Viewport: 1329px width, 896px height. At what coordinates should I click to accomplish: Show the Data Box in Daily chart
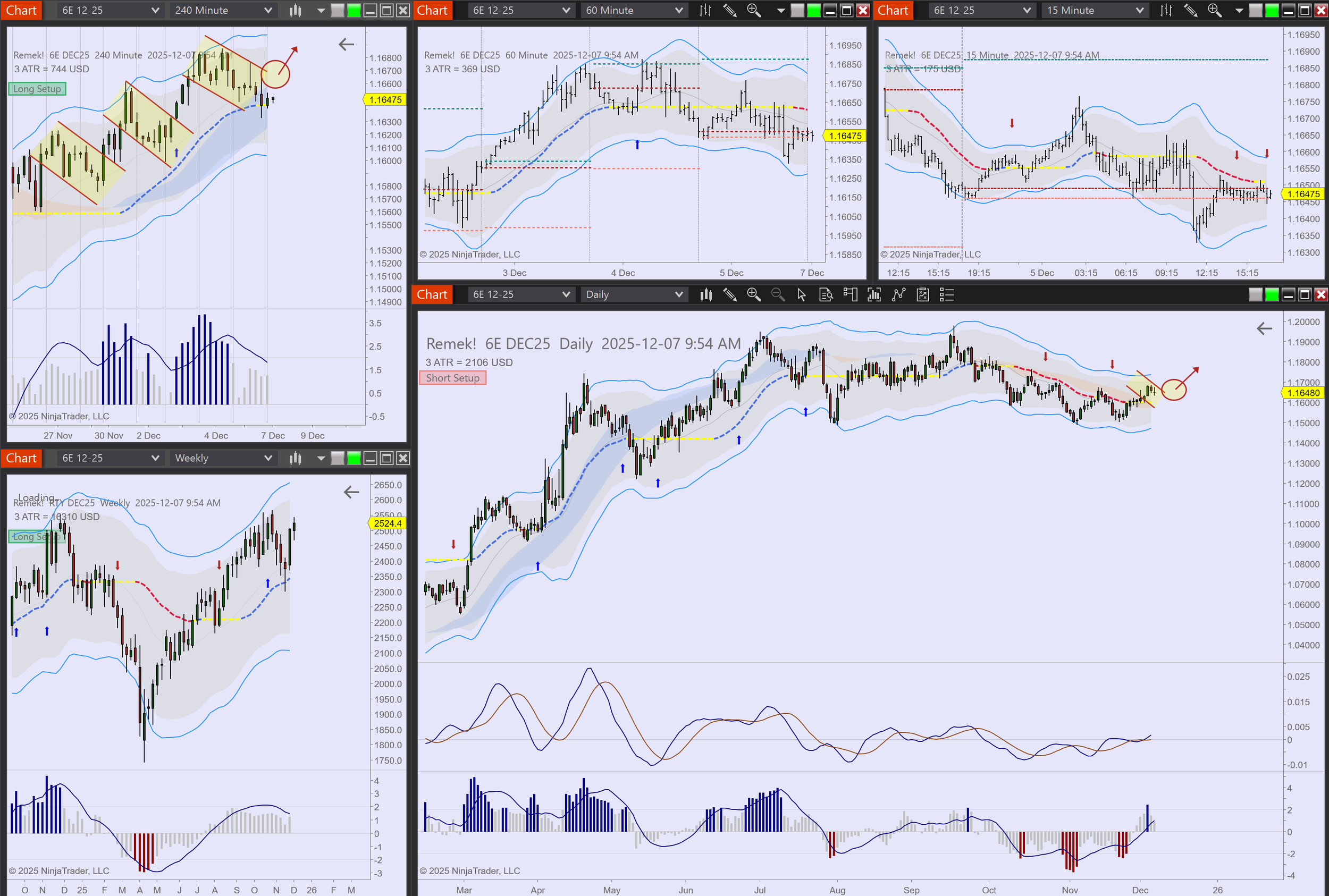click(x=826, y=294)
